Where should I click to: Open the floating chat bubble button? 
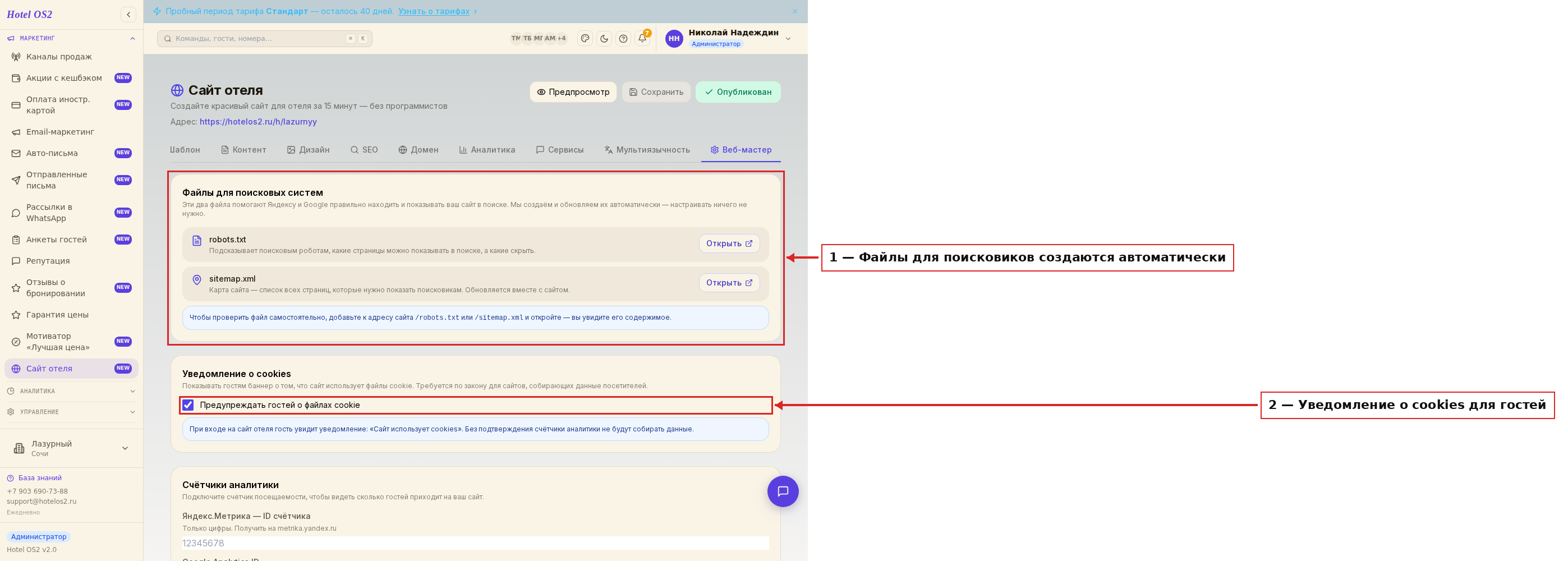(x=783, y=491)
